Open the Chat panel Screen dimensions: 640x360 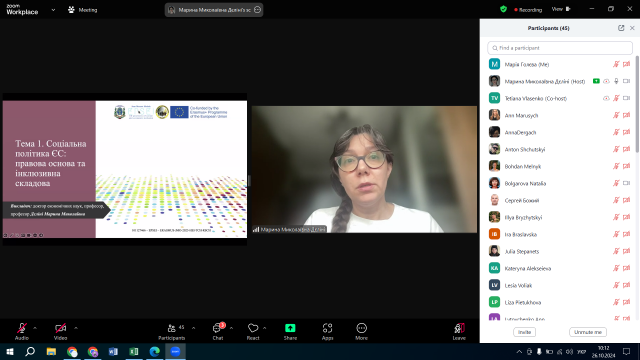coord(218,331)
